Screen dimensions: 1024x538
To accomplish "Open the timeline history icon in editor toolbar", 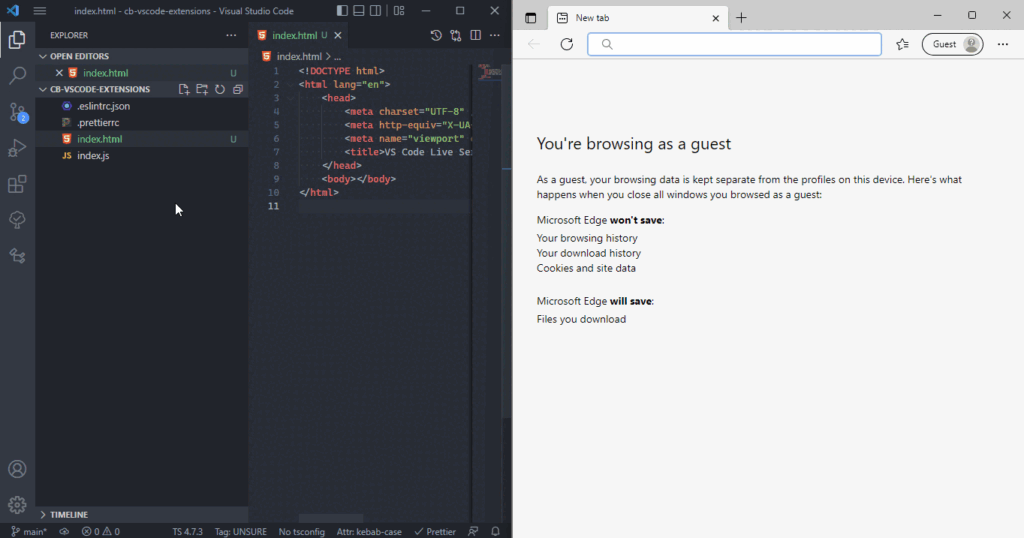I will tap(436, 35).
